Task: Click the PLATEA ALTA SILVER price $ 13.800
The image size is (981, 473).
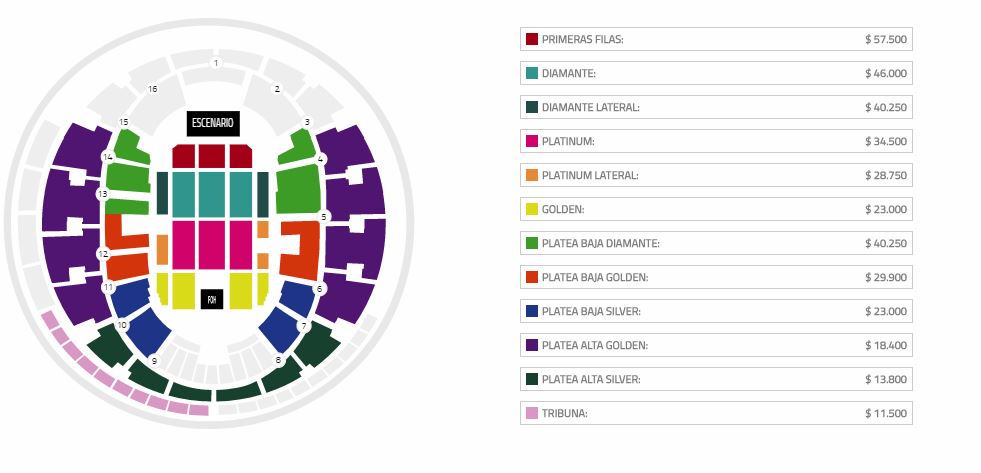Action: (886, 379)
